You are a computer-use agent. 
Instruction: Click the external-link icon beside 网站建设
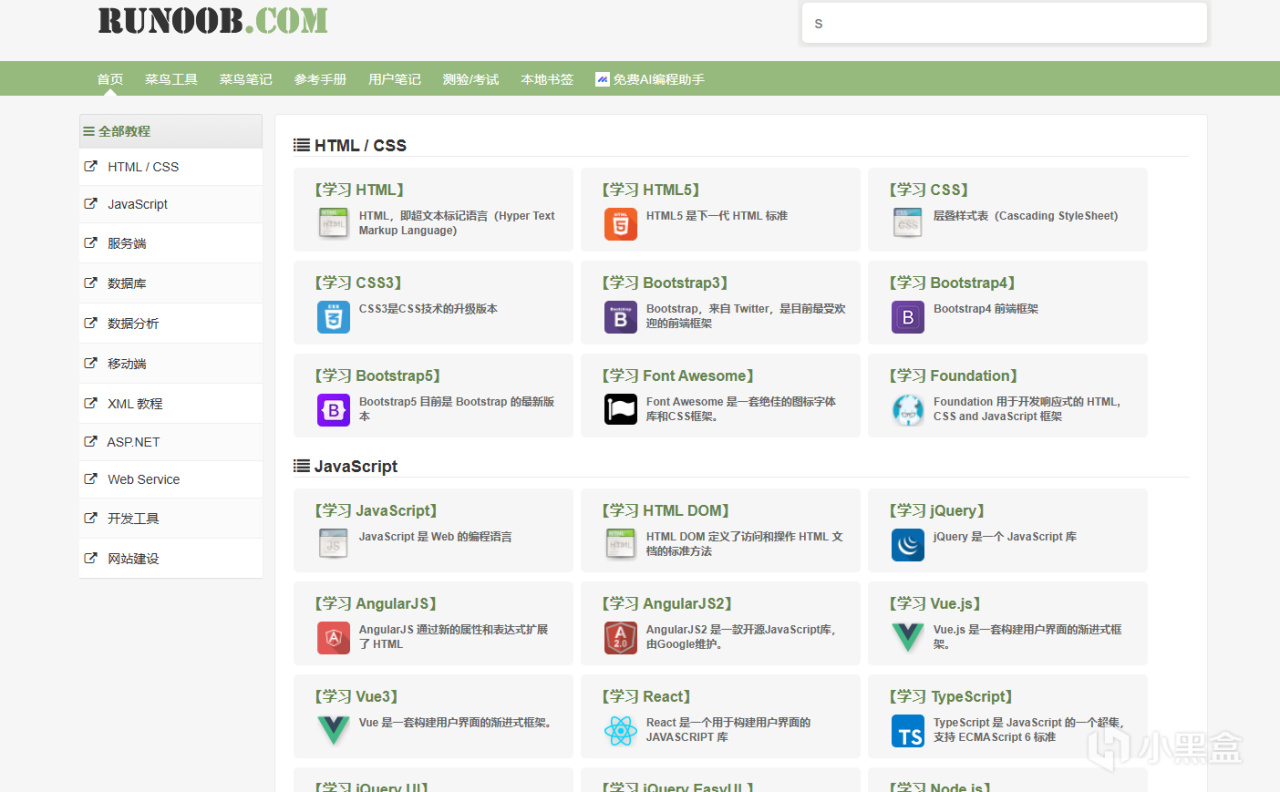tap(91, 558)
